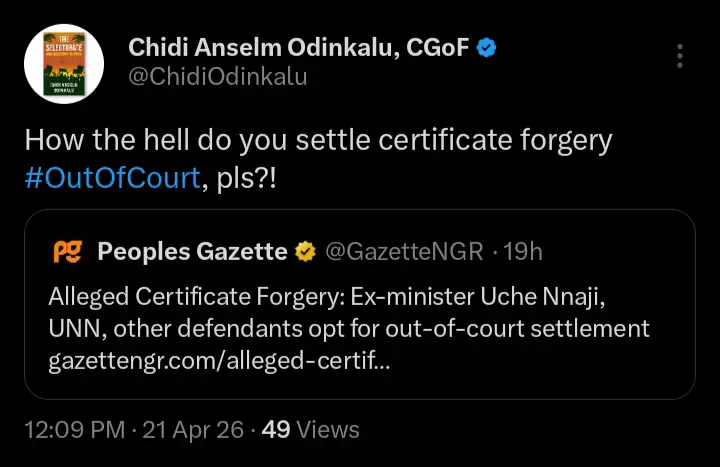Click the 'How the hell' tweet text
The width and height of the screenshot is (720, 467).
(317, 140)
